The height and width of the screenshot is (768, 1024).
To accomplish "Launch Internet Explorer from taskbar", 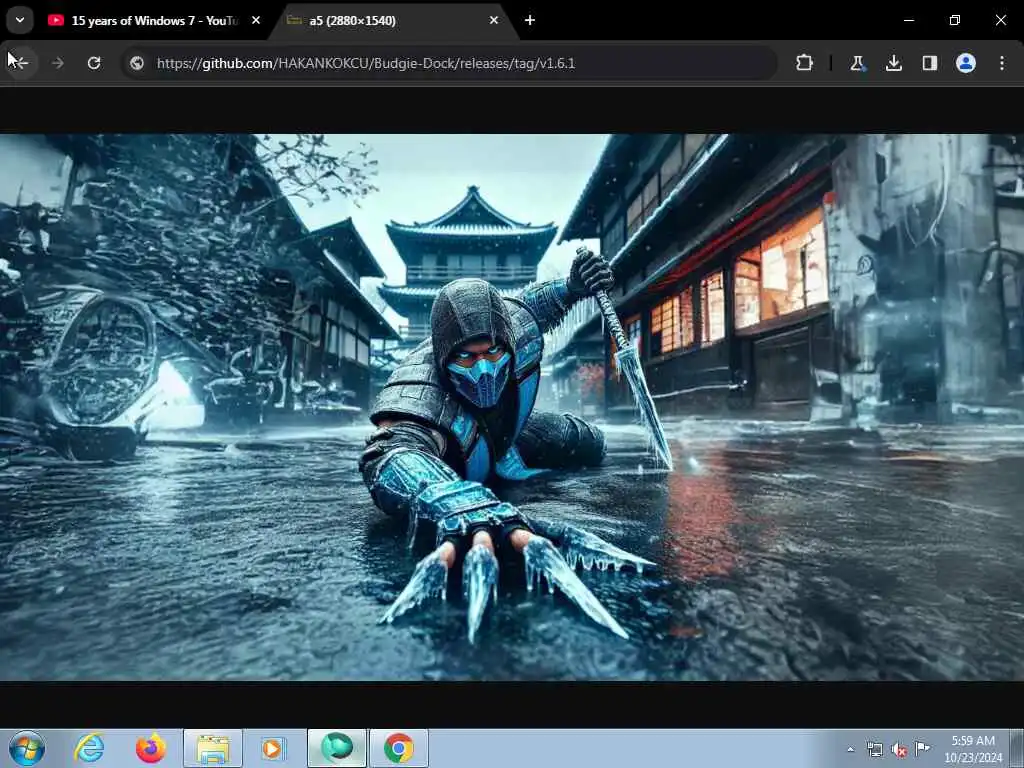I will (89, 748).
